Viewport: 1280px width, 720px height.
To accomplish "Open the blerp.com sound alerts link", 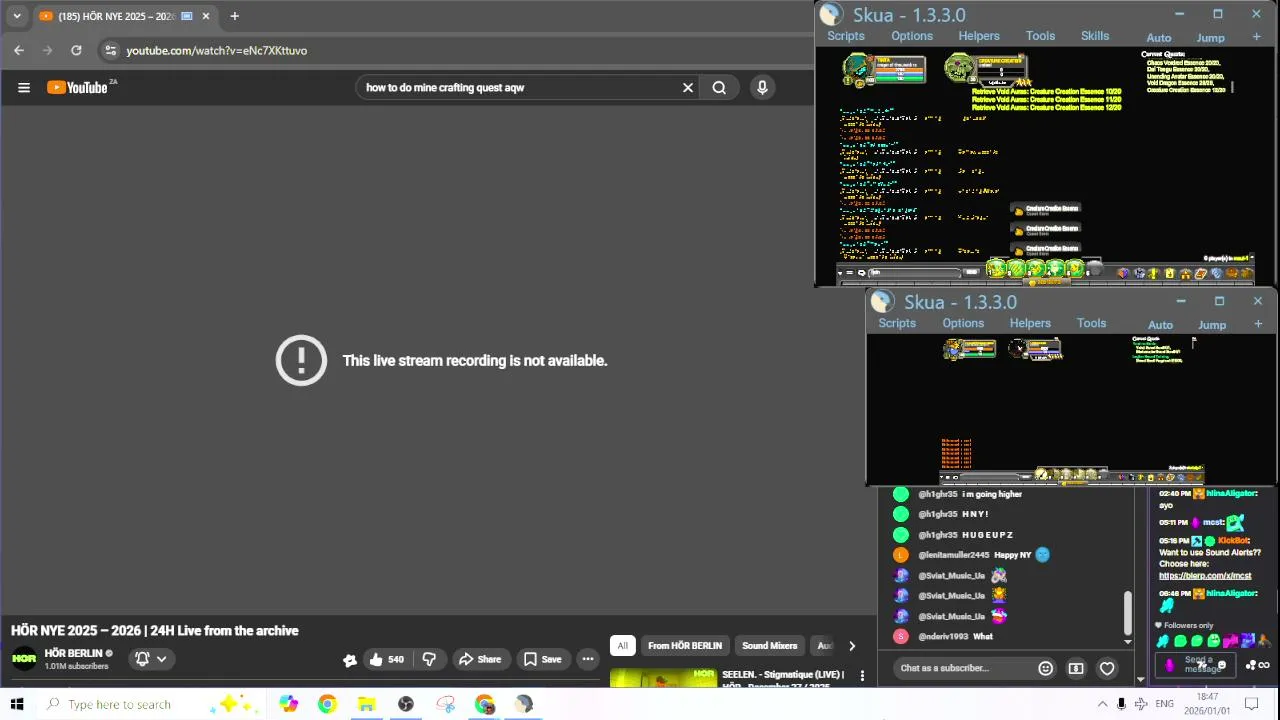I will (1205, 575).
